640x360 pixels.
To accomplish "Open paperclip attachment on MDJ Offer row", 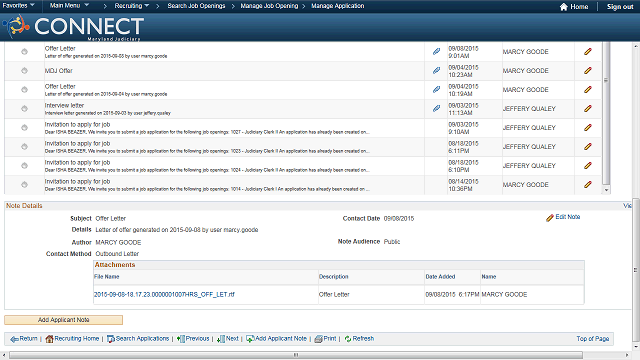I will (x=436, y=70).
